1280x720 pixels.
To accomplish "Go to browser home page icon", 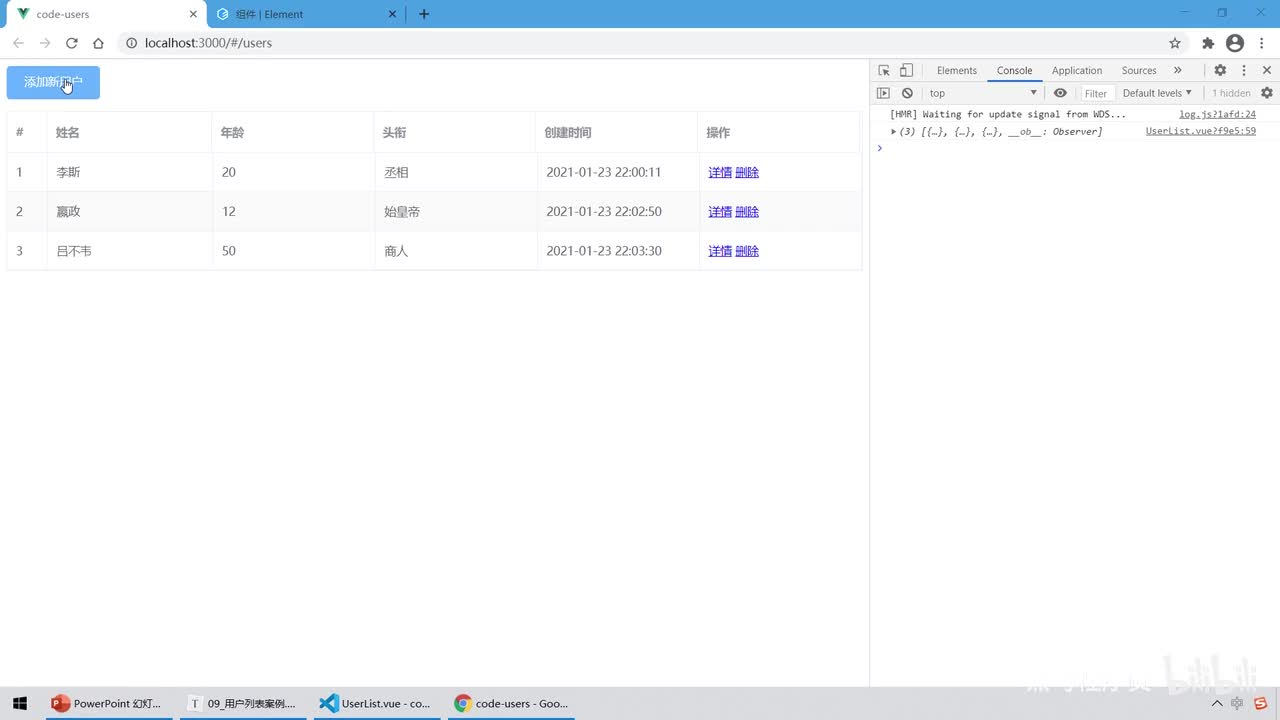I will tap(98, 43).
